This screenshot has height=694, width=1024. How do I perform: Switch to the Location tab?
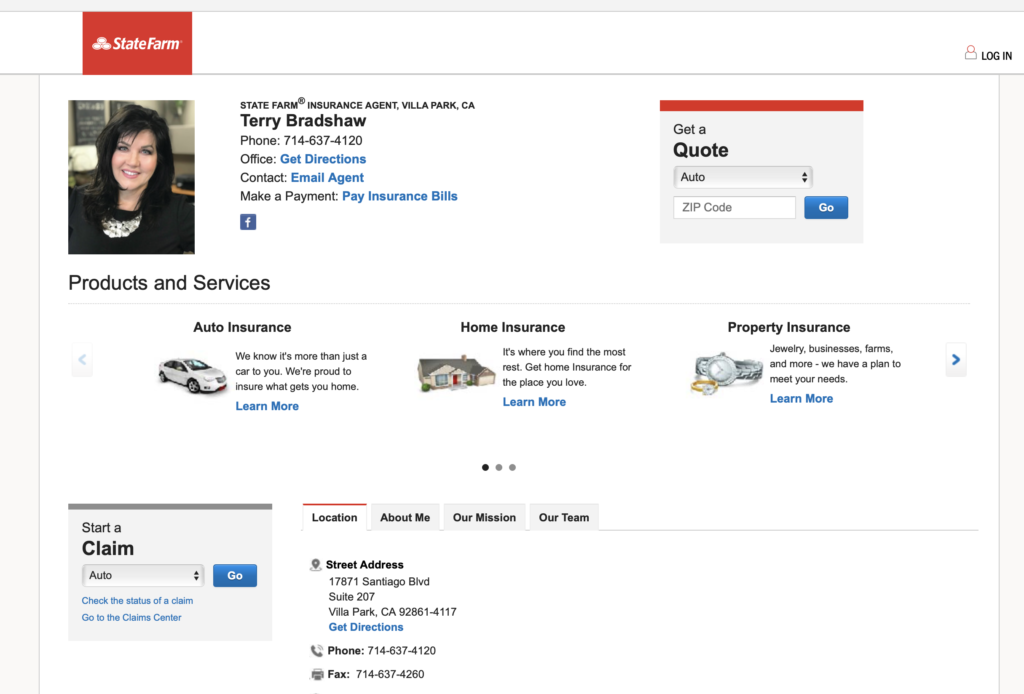(x=334, y=518)
